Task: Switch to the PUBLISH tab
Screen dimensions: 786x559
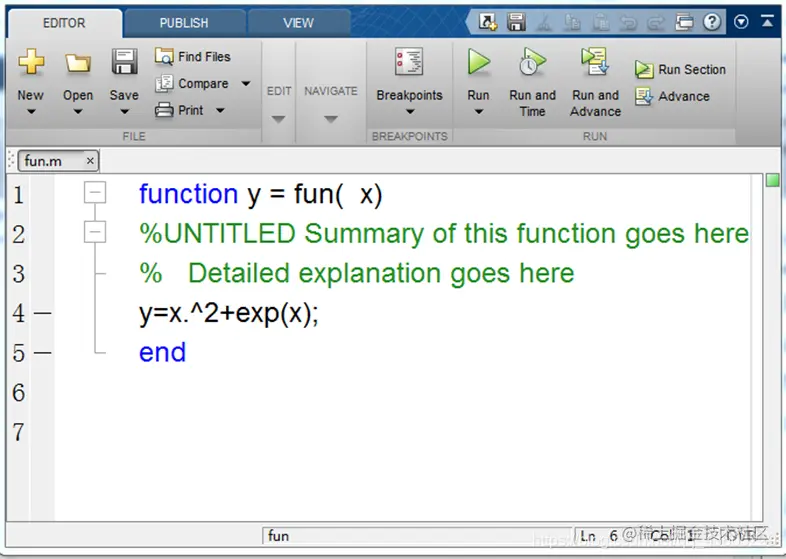Action: pyautogui.click(x=184, y=23)
